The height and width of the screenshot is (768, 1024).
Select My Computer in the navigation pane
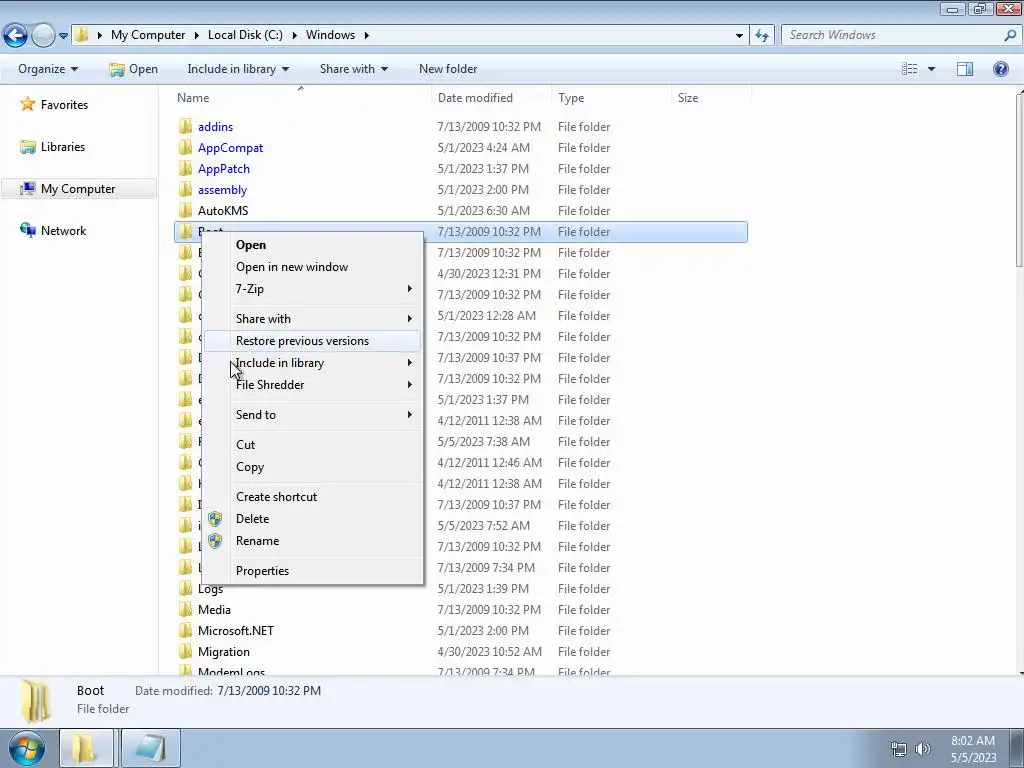coord(78,189)
